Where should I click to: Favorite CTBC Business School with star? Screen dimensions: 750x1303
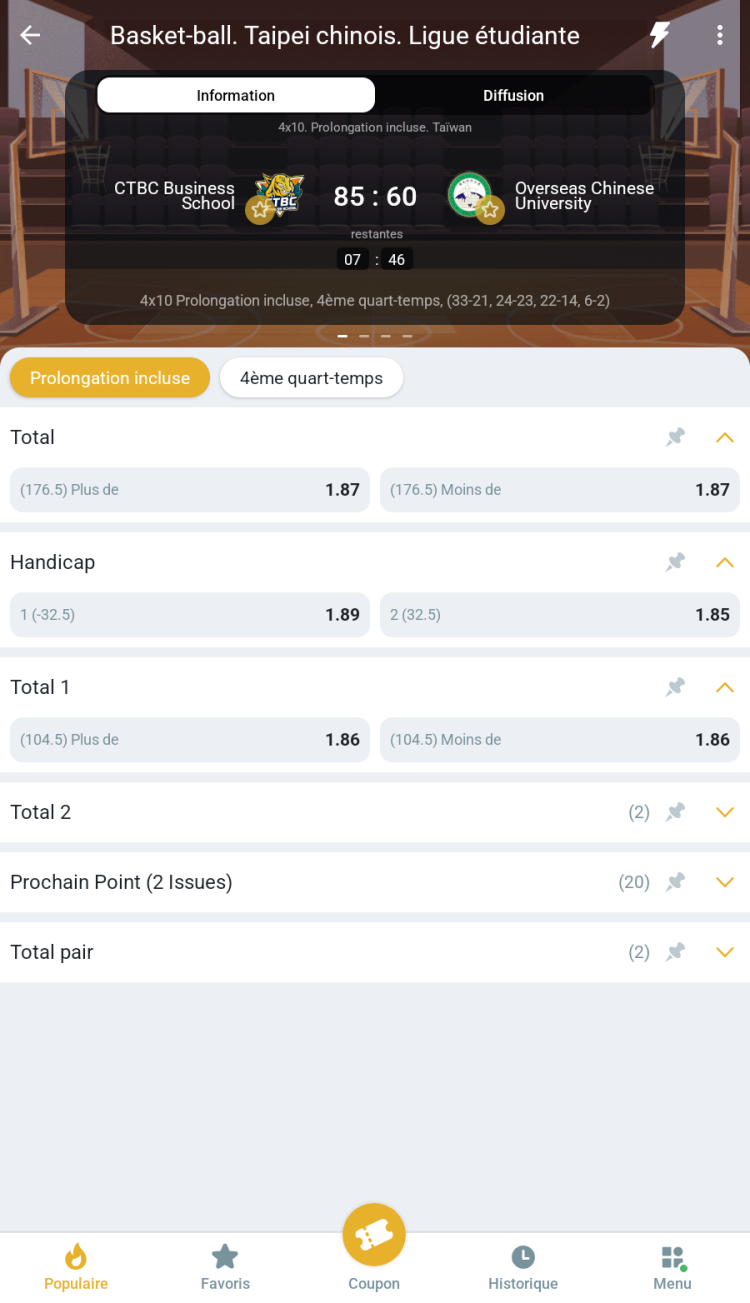click(261, 210)
